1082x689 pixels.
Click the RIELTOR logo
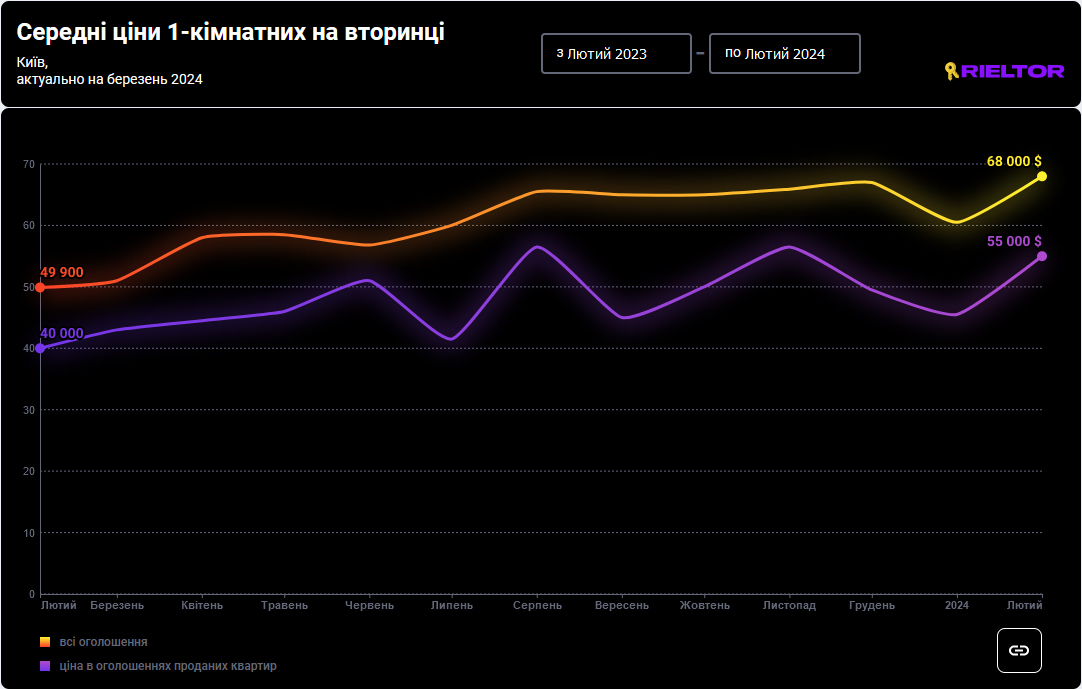[1003, 71]
